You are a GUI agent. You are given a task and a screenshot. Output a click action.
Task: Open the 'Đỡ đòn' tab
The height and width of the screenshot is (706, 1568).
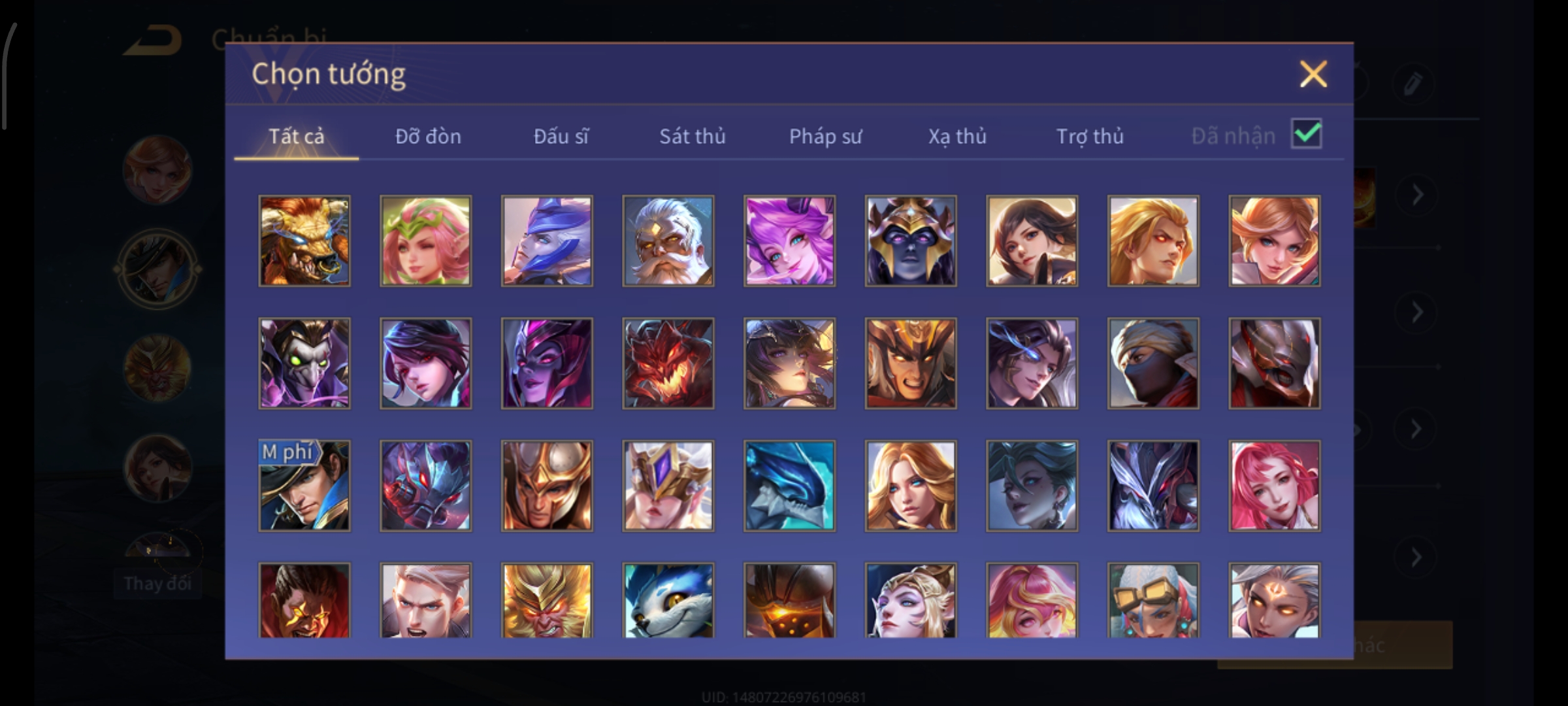[428, 136]
